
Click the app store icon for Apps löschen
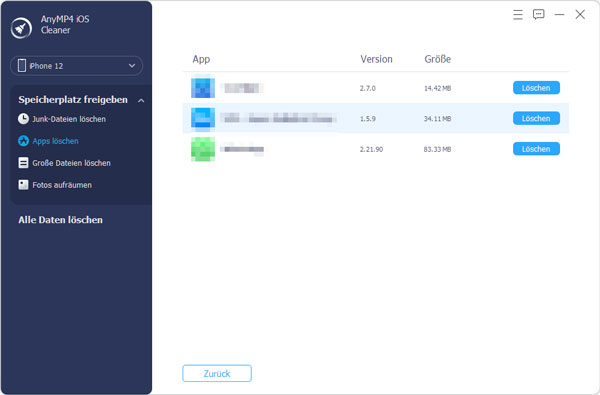click(x=23, y=141)
